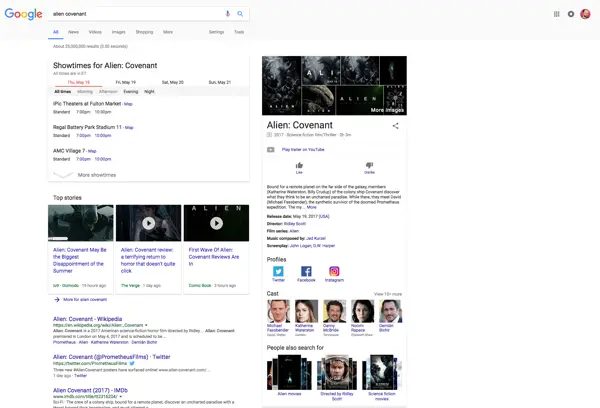Select the Sun, May 21 showtimes tab
This screenshot has height=408, width=600.
(220, 82)
